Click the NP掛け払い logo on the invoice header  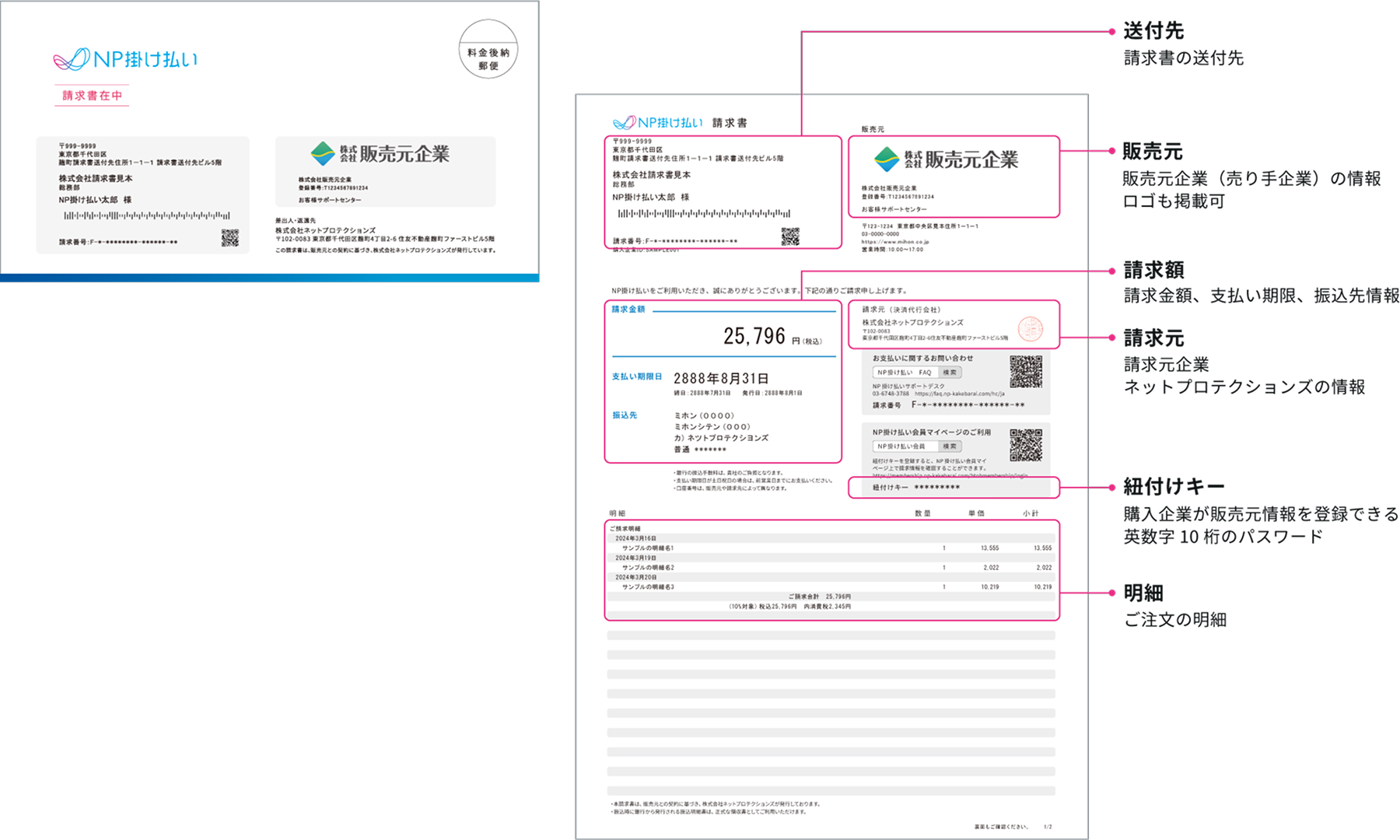pyautogui.click(x=657, y=123)
